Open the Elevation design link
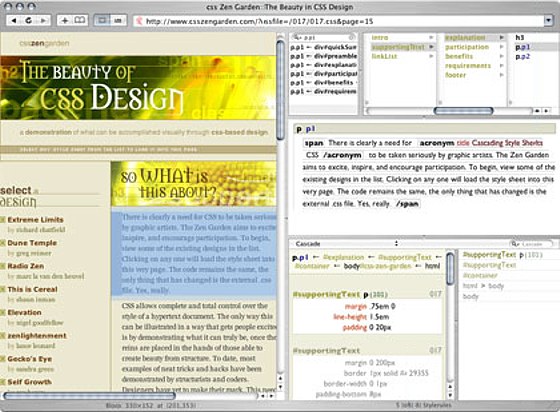 pyautogui.click(x=24, y=312)
